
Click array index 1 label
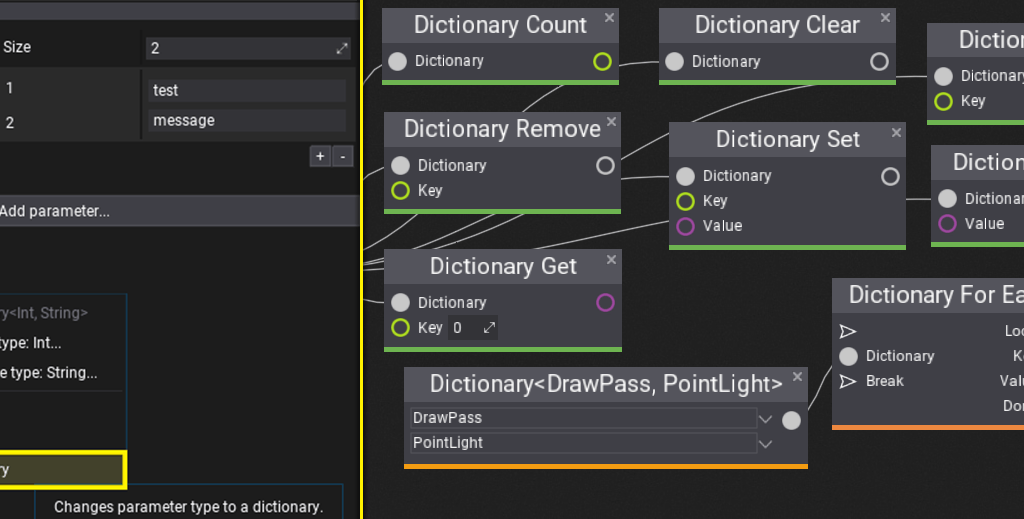[9, 88]
